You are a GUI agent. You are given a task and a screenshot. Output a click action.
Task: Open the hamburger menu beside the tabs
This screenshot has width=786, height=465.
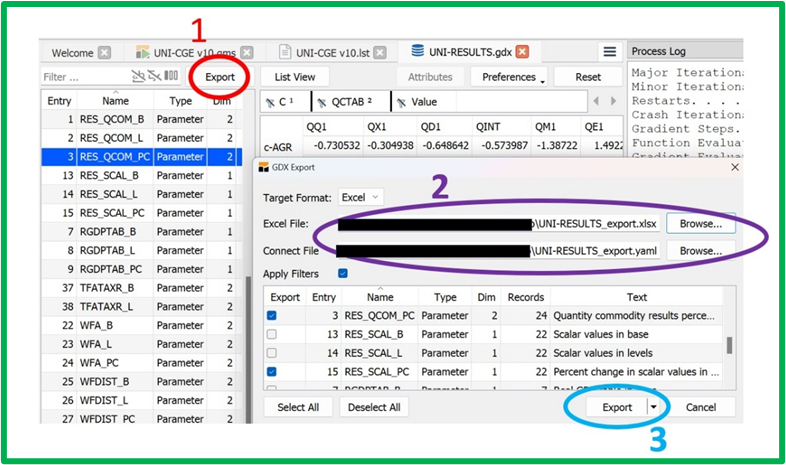pyautogui.click(x=608, y=52)
